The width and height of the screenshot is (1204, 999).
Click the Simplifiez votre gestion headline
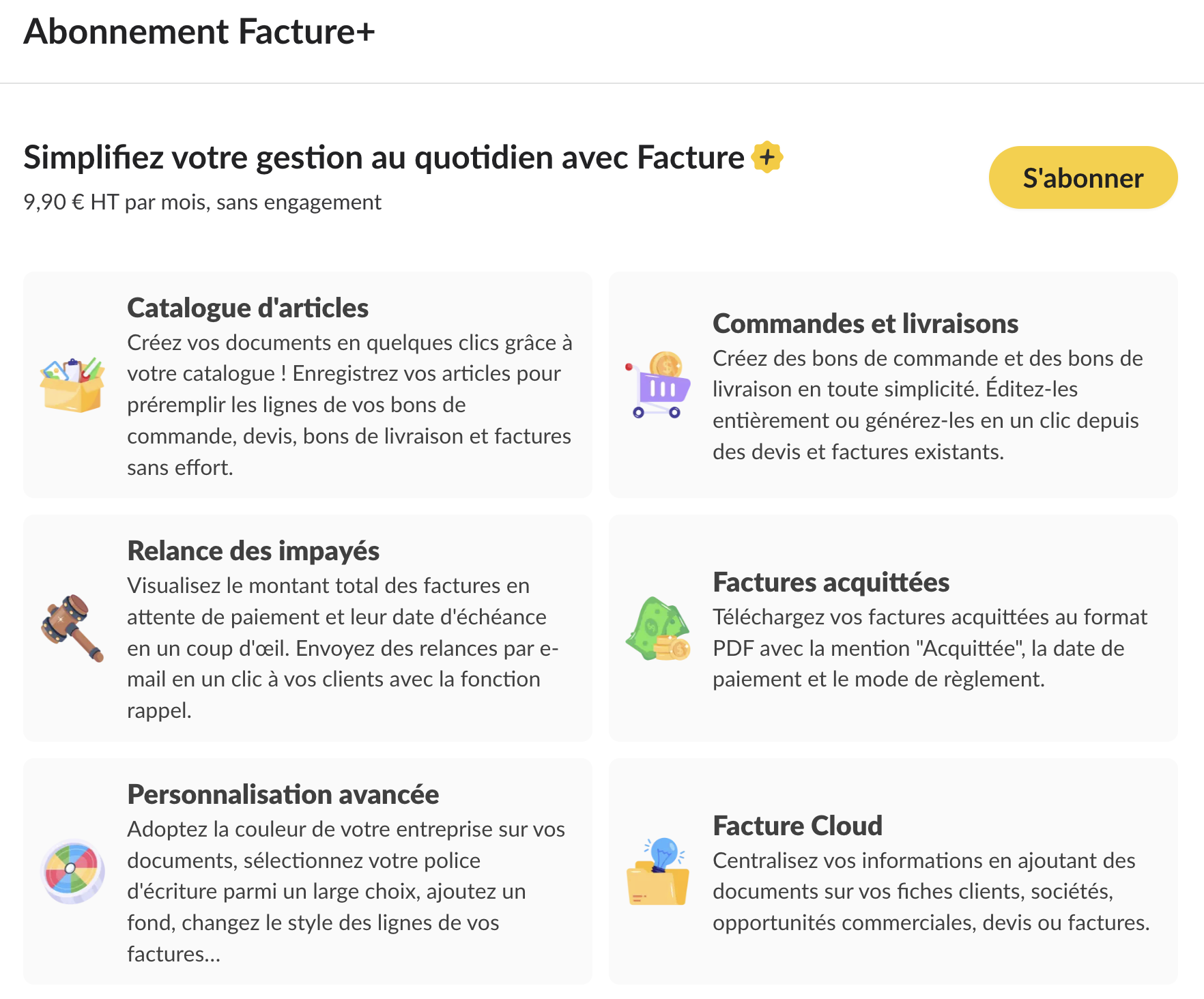tap(384, 158)
